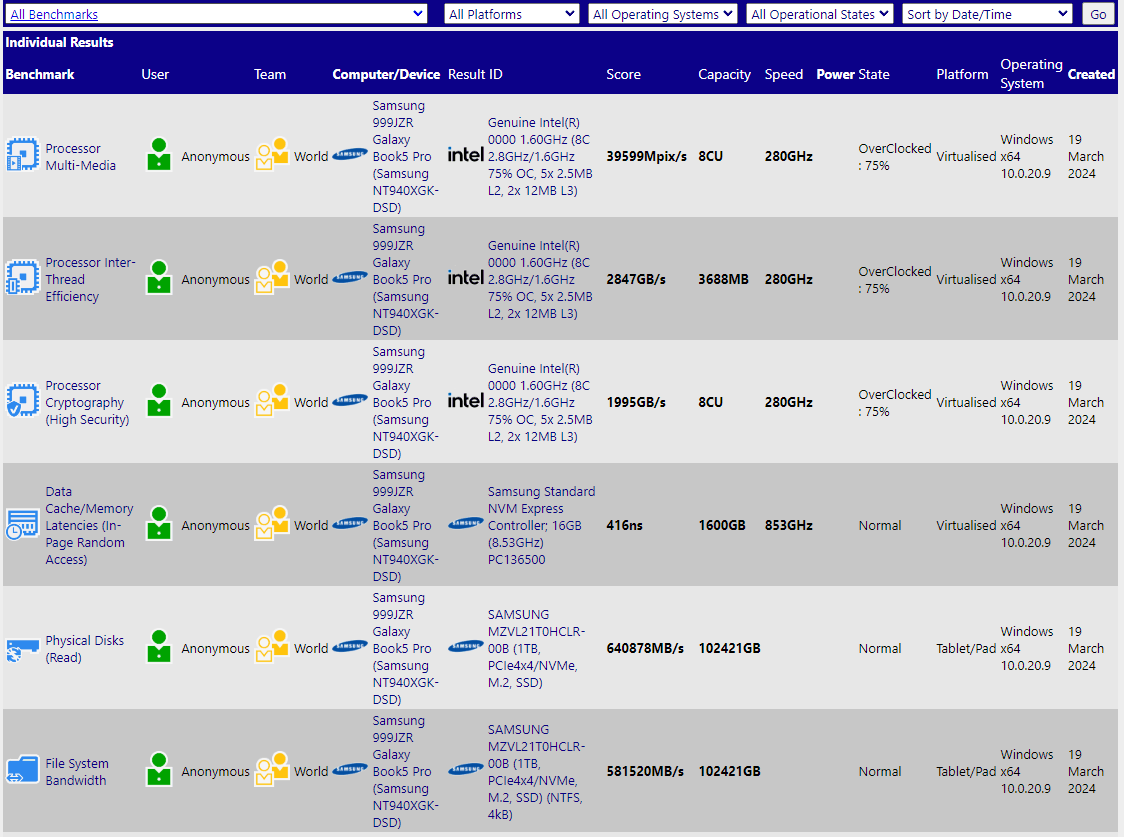Expand the All Platforms dropdown

[x=511, y=14]
